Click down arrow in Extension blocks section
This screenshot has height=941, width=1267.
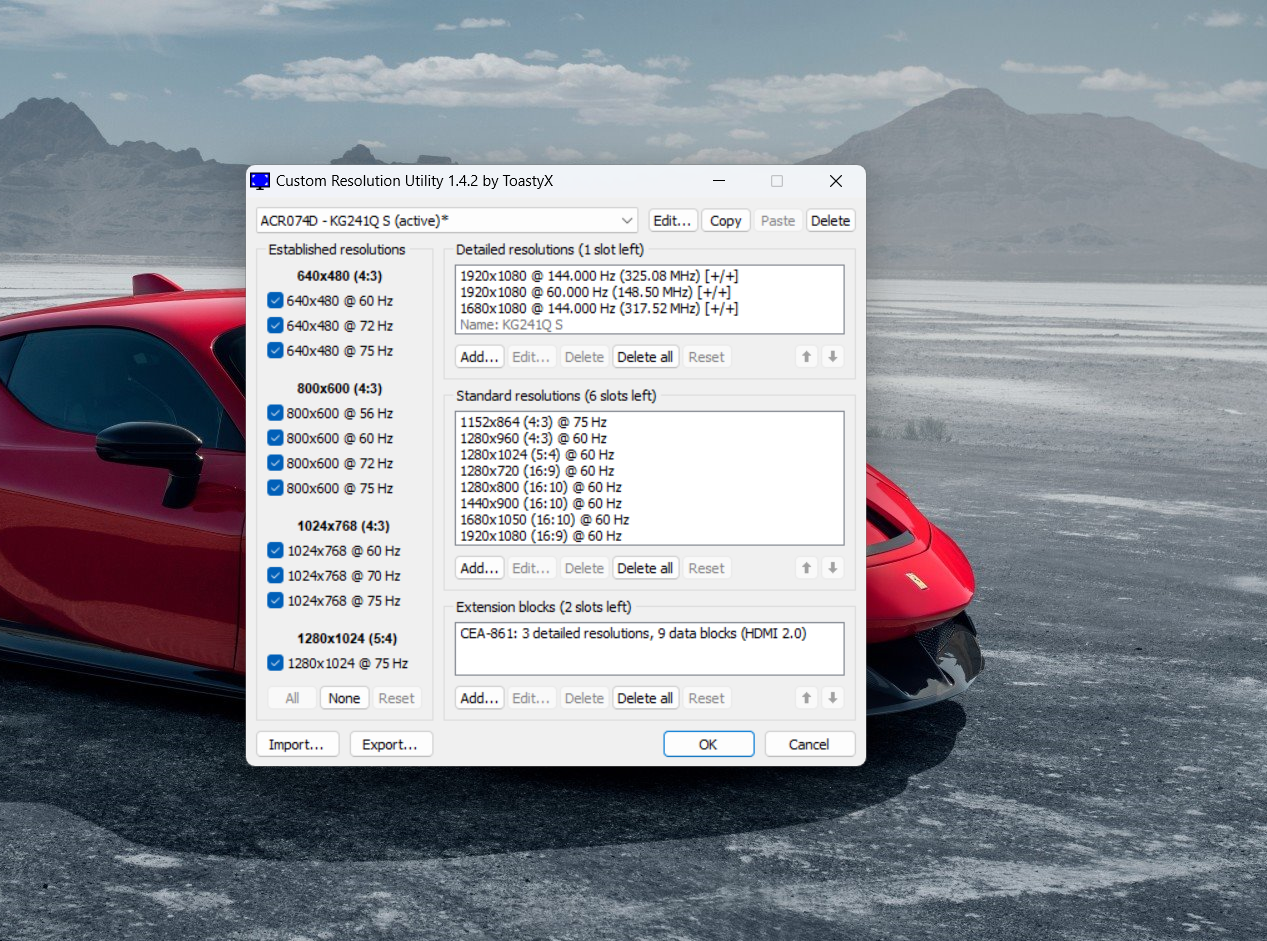[832, 698]
